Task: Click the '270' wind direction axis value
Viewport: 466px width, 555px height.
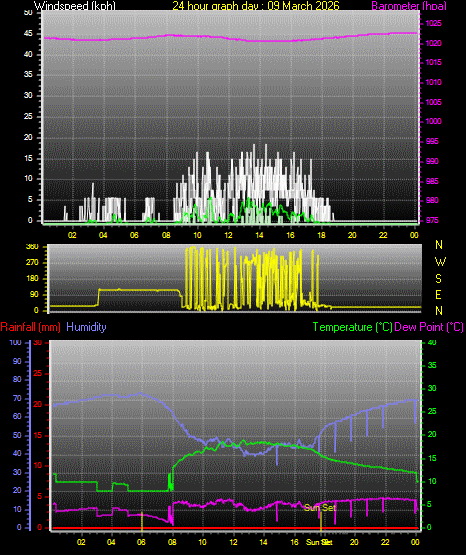Action: pyautogui.click(x=32, y=263)
